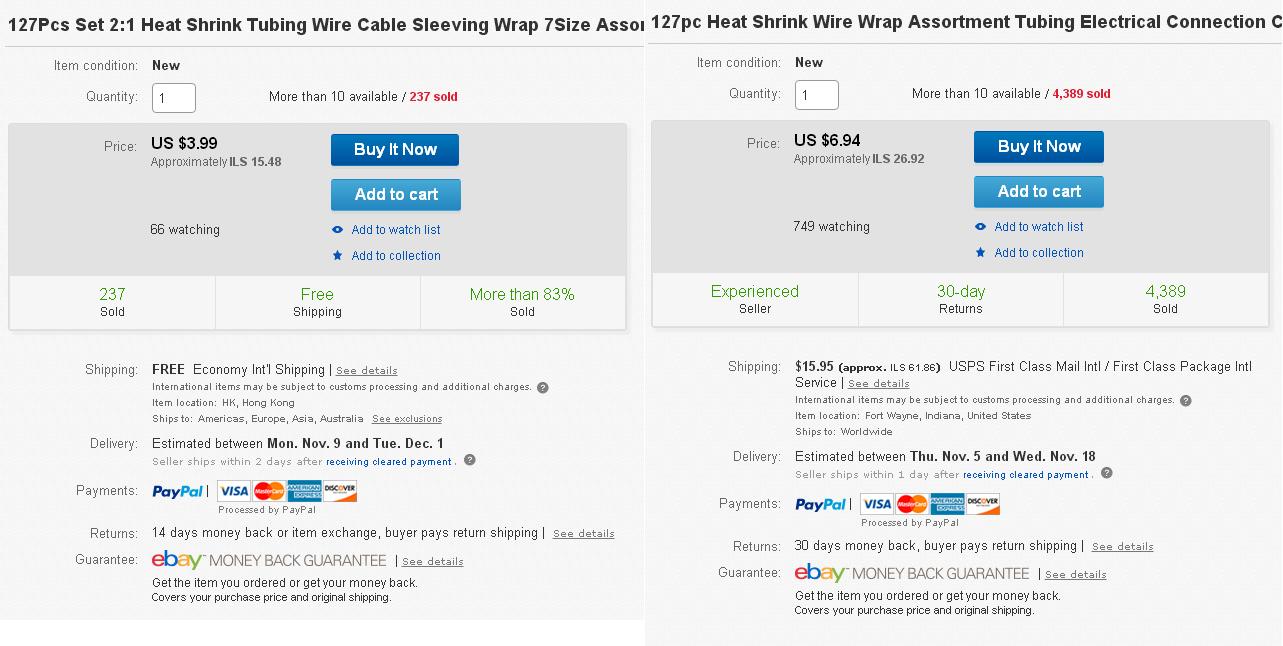Click the help icon after left customs charges note

(543, 387)
